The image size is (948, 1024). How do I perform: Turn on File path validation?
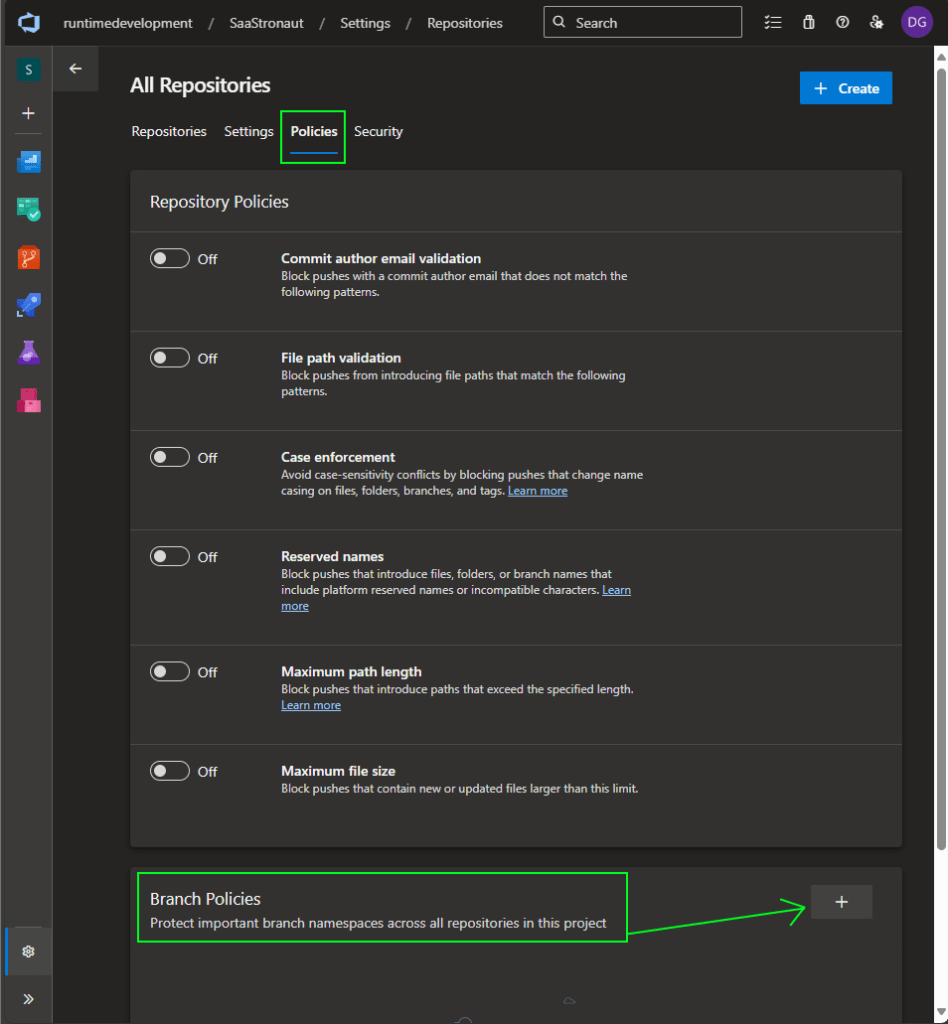point(170,358)
